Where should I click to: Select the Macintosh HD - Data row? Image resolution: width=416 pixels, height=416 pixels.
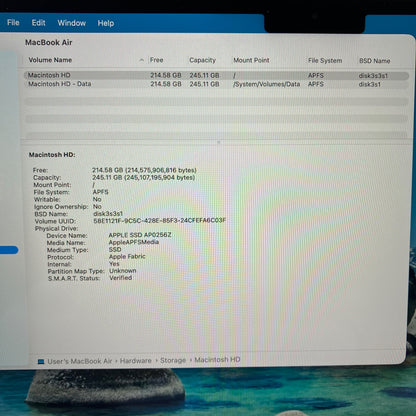pos(217,84)
